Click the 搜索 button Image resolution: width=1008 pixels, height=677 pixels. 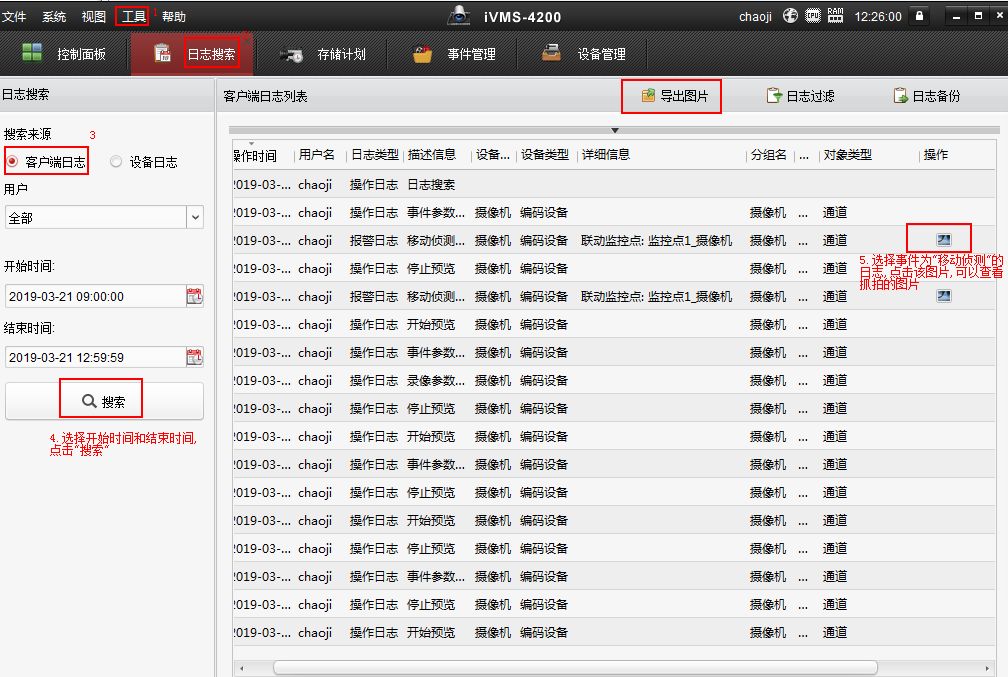(104, 401)
